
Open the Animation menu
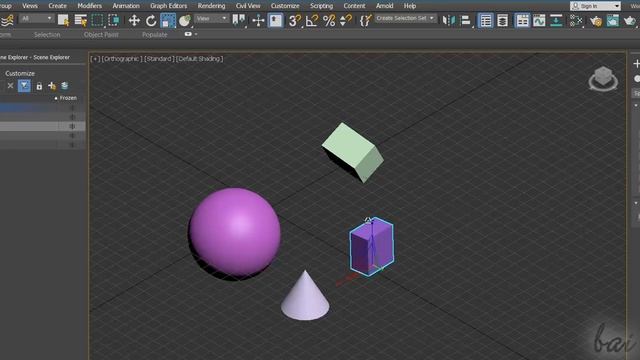(126, 6)
